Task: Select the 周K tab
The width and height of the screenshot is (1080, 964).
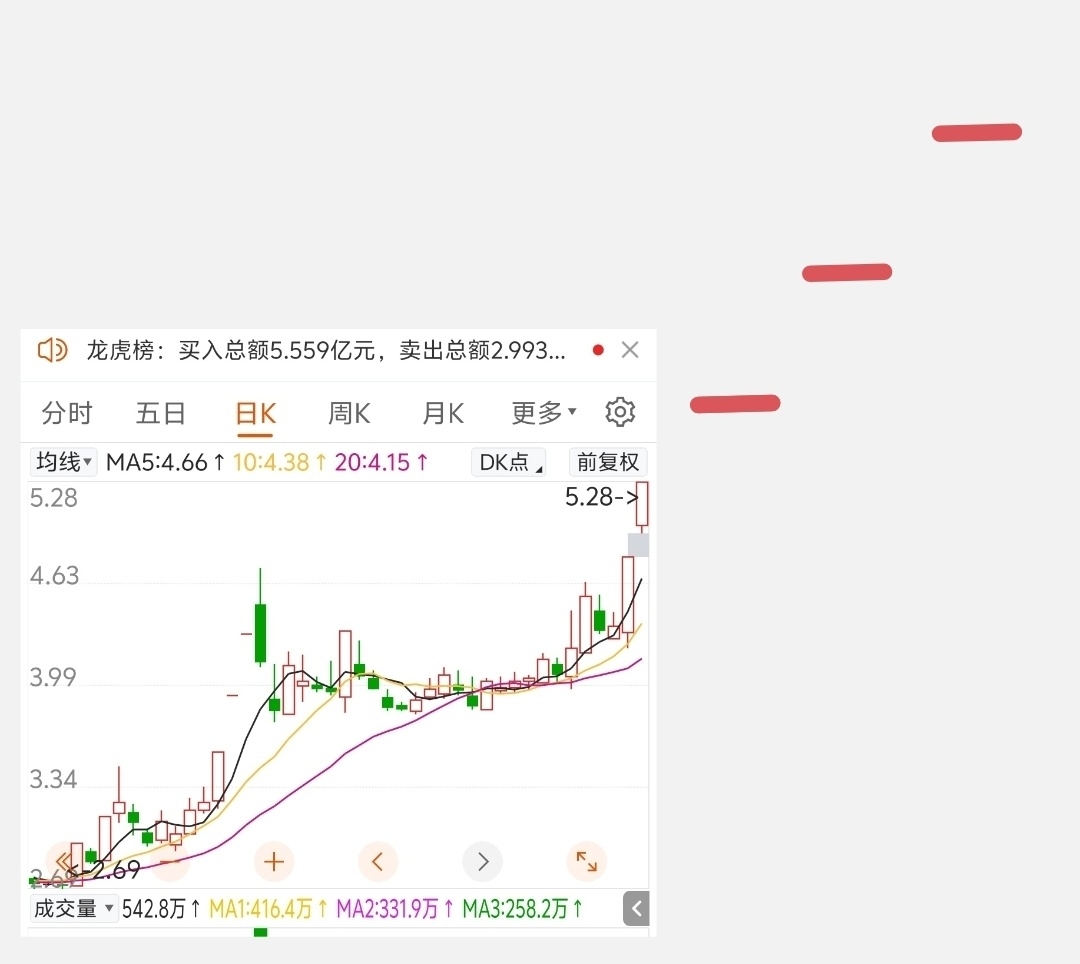Action: click(x=349, y=413)
